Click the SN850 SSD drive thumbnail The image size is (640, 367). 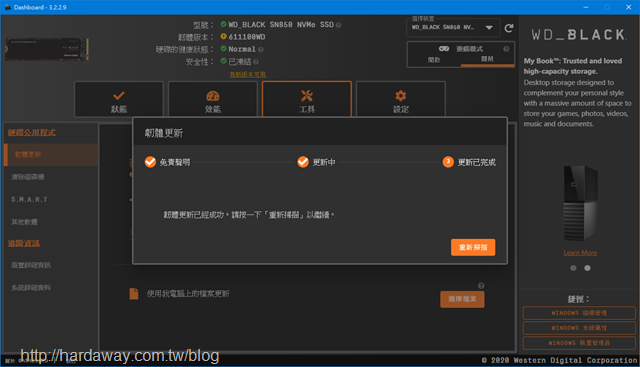coord(47,49)
